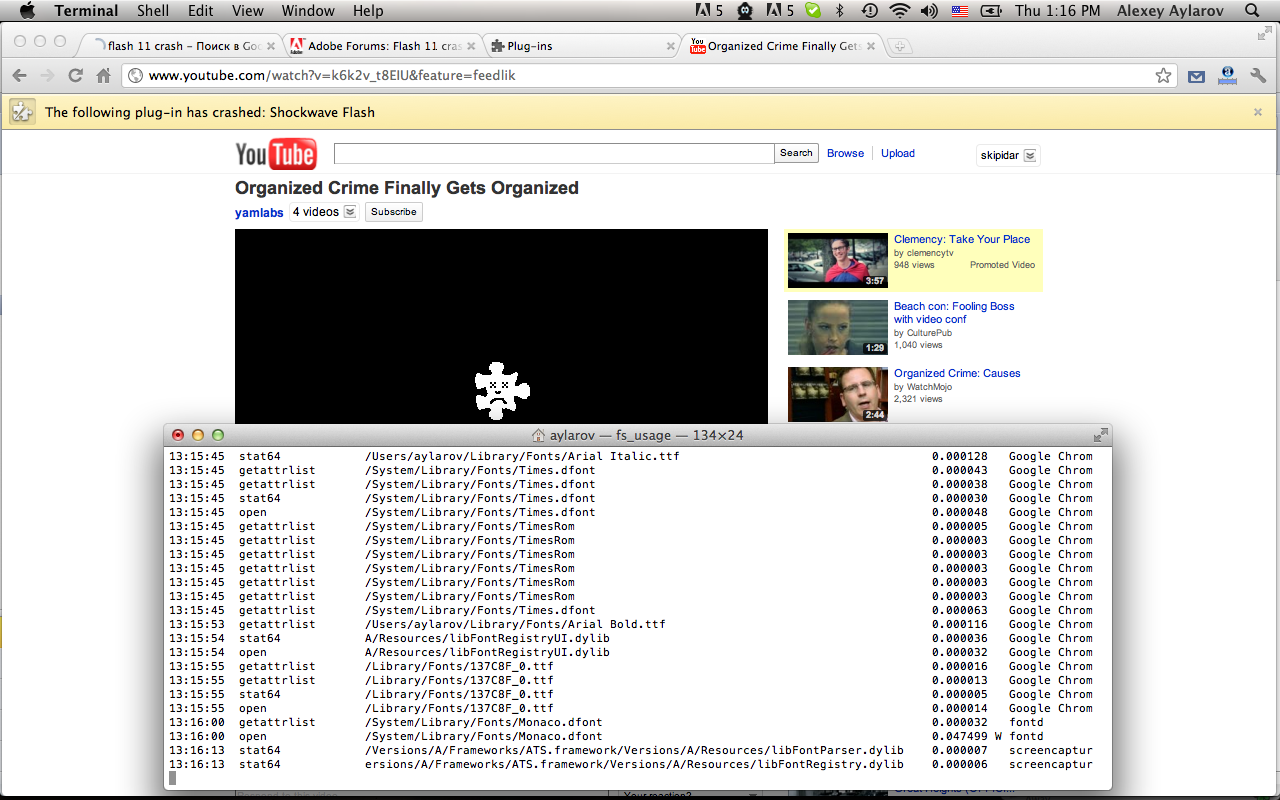1280x800 pixels.
Task: Switch to the flash 11 crash tab
Action: click(x=181, y=46)
